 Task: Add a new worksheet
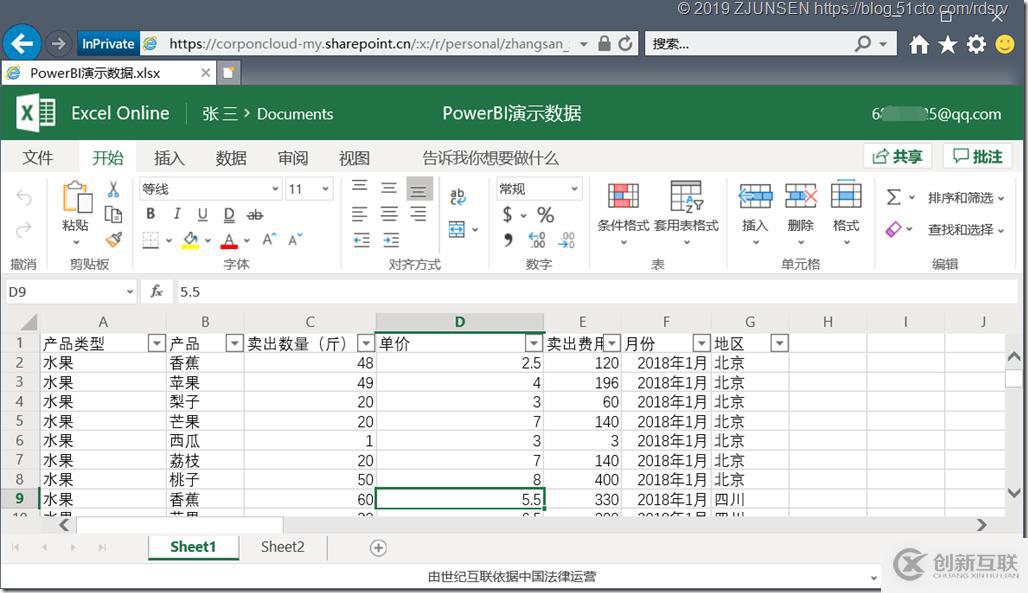pyautogui.click(x=378, y=548)
